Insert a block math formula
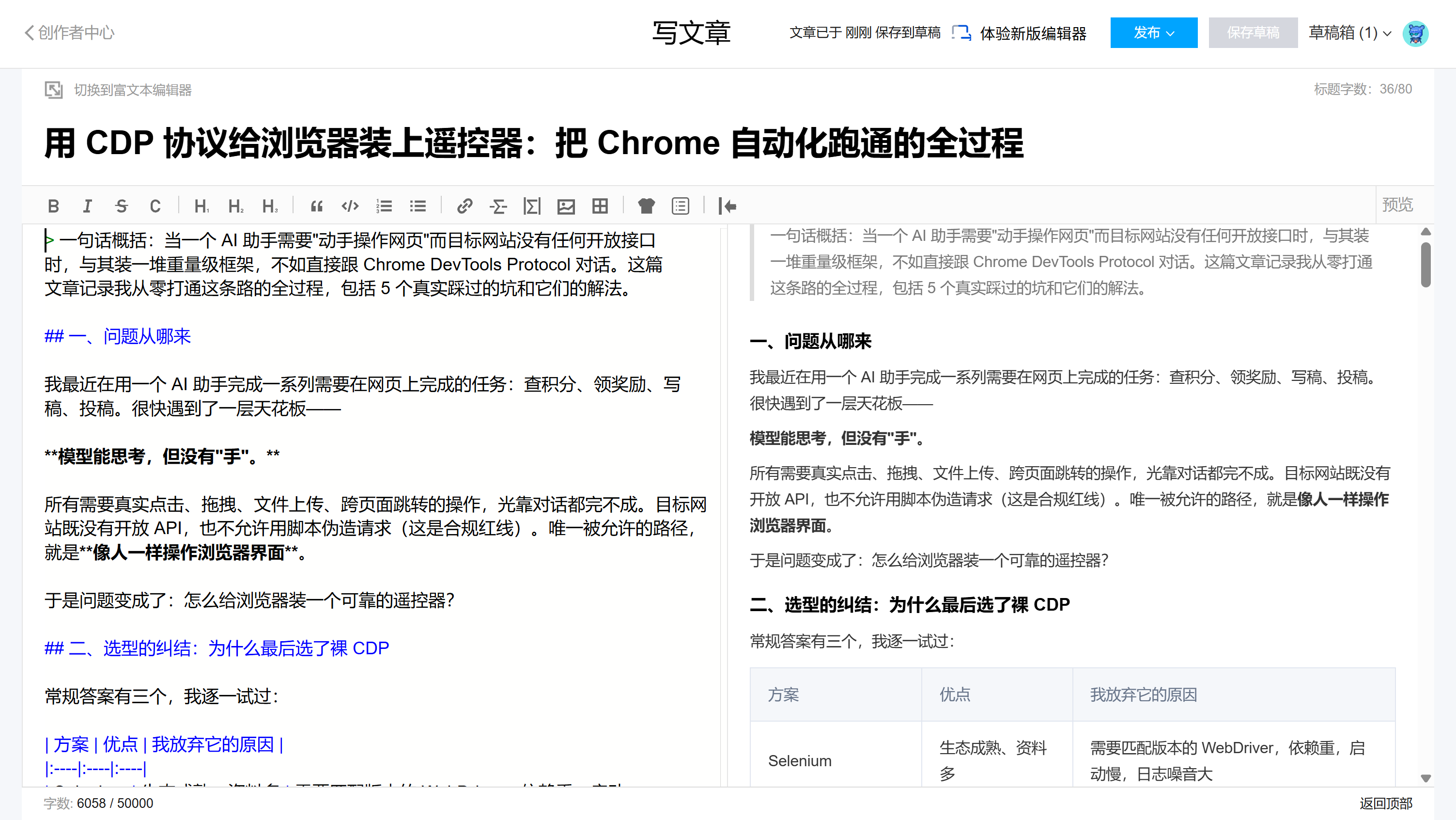1456x820 pixels. (x=532, y=206)
